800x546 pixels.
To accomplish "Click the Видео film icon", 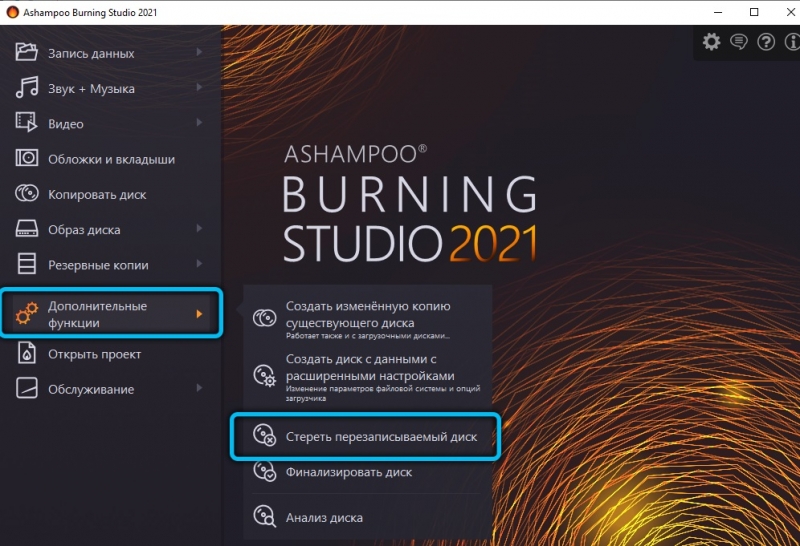I will [x=27, y=122].
